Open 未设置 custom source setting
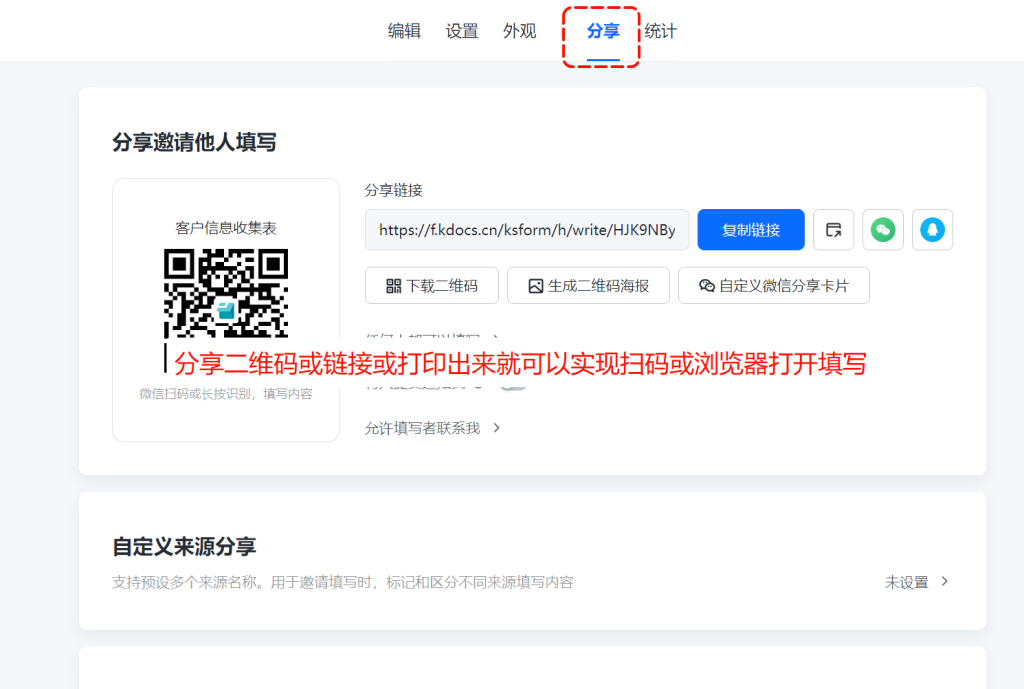 pos(916,582)
